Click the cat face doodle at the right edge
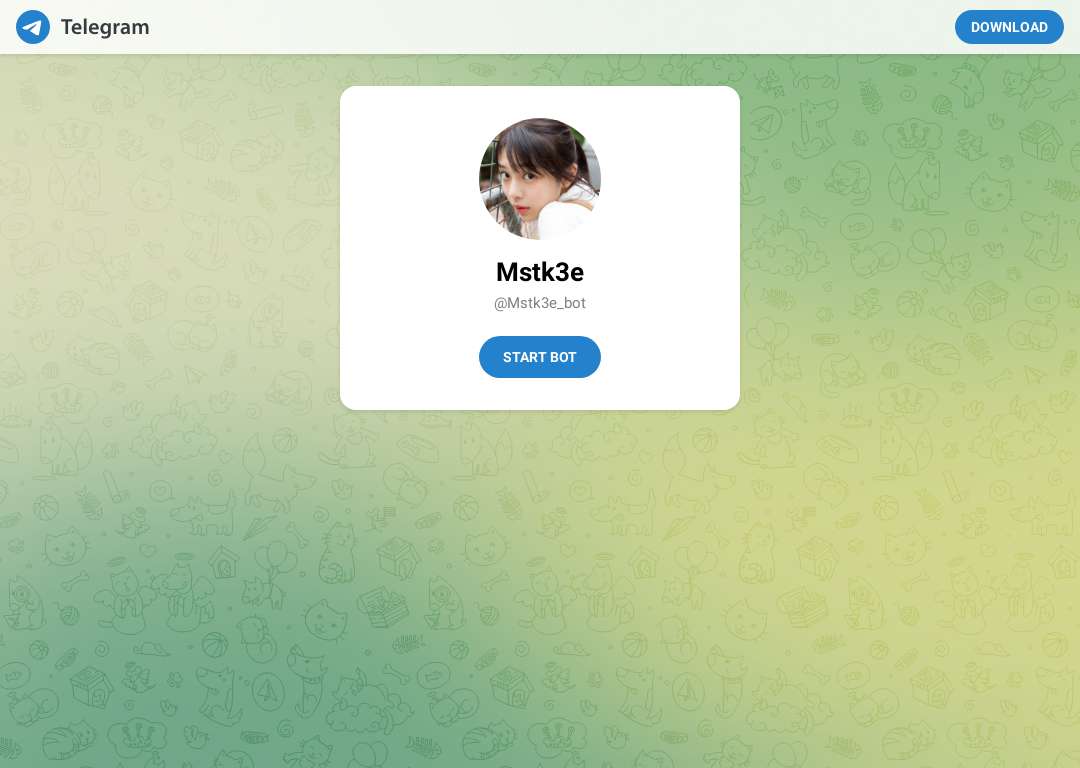This screenshot has height=768, width=1080. pyautogui.click(x=990, y=191)
